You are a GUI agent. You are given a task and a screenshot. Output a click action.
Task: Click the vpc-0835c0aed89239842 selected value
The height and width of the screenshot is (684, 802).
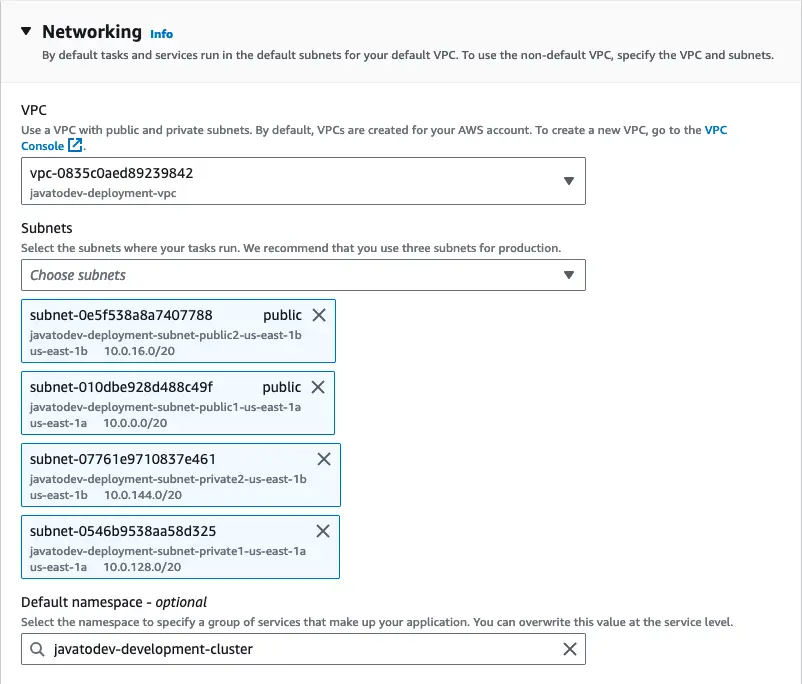(111, 173)
